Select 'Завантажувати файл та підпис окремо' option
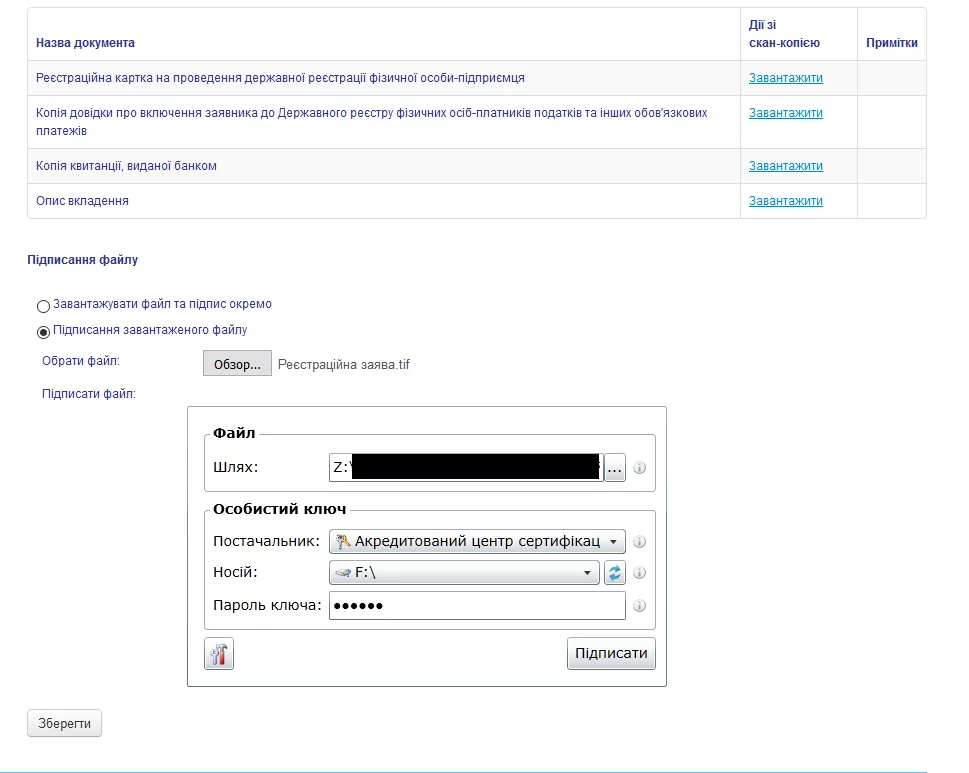The height and width of the screenshot is (773, 969). coord(43,306)
